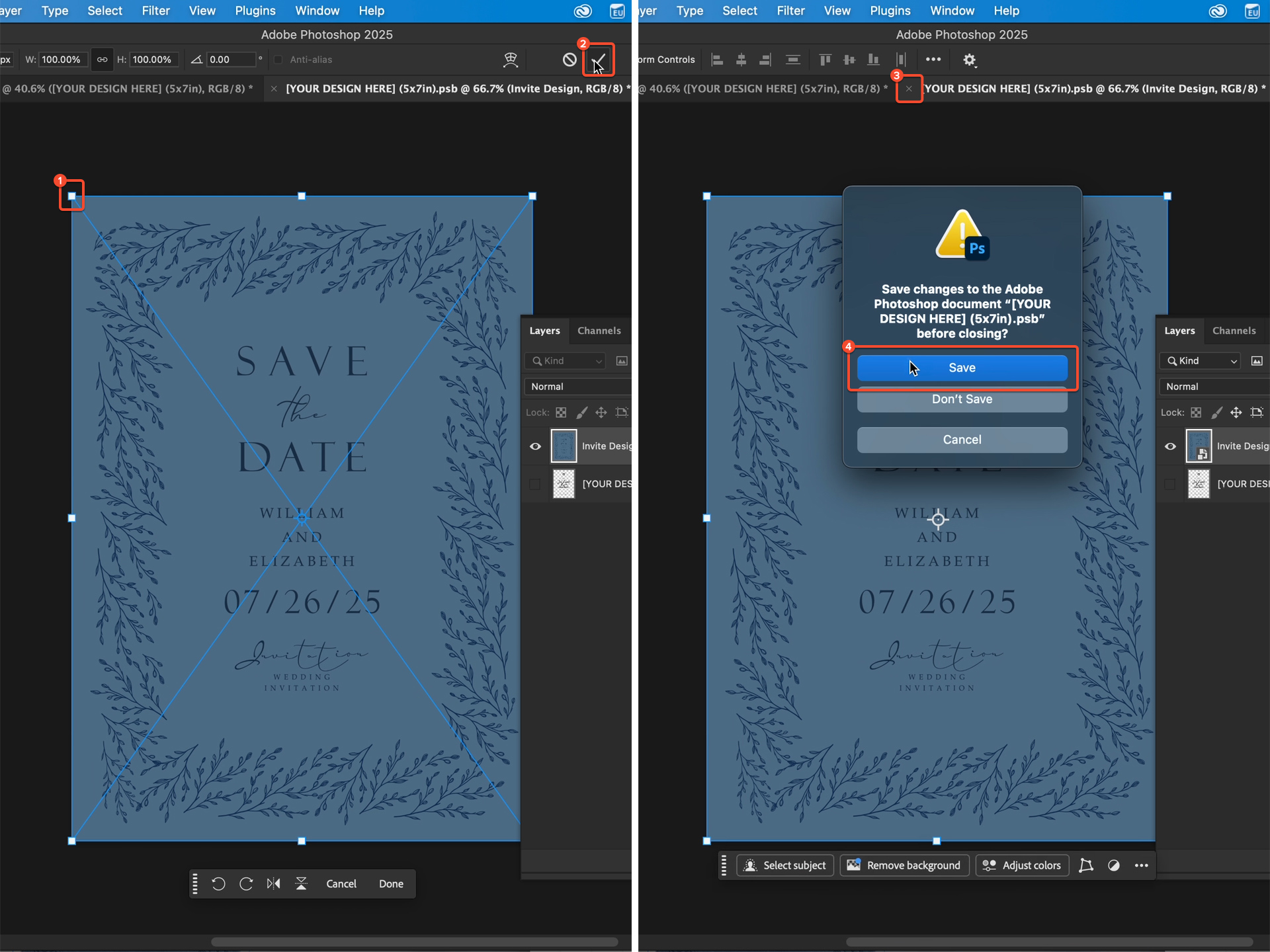Image resolution: width=1270 pixels, height=952 pixels.
Task: Click the adjustments contrast icon in contextual taskbar
Action: click(1114, 865)
